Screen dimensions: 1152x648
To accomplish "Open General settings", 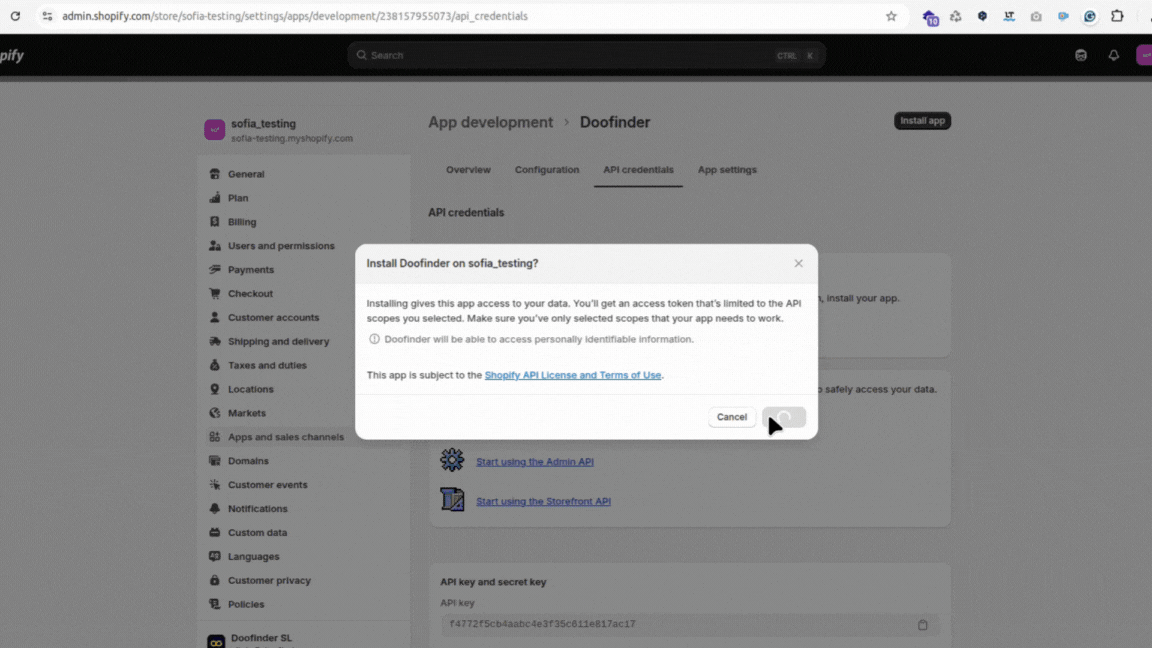I will coord(245,174).
